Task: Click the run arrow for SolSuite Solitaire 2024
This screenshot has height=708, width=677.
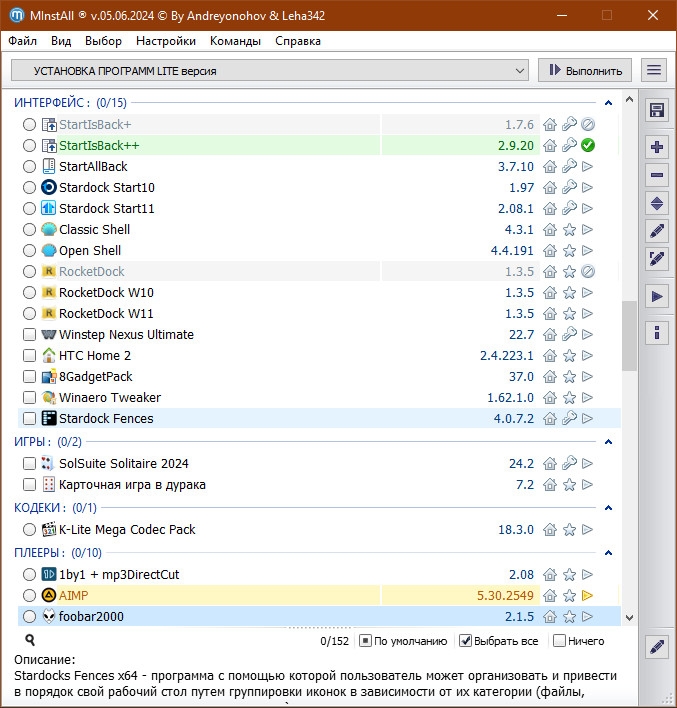Action: point(587,463)
